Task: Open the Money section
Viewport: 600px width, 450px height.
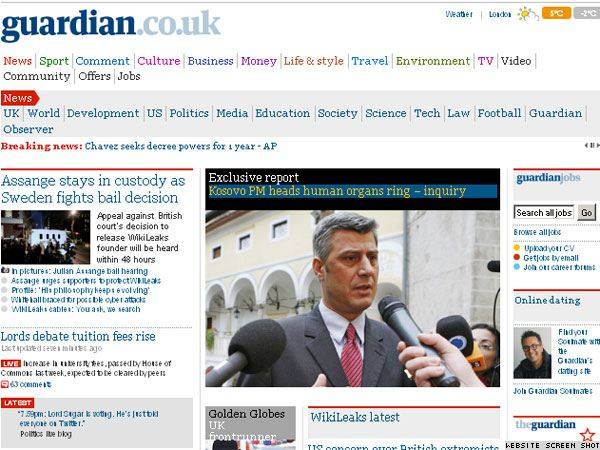Action: pyautogui.click(x=259, y=61)
